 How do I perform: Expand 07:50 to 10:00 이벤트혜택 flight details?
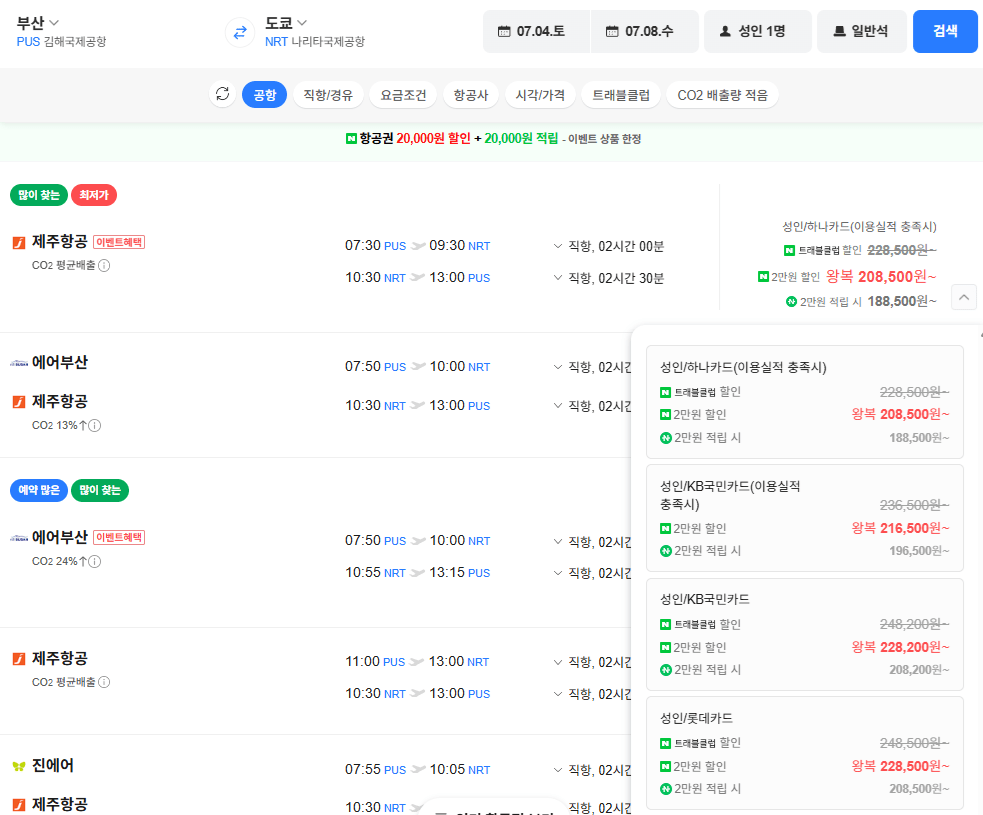tap(558, 541)
